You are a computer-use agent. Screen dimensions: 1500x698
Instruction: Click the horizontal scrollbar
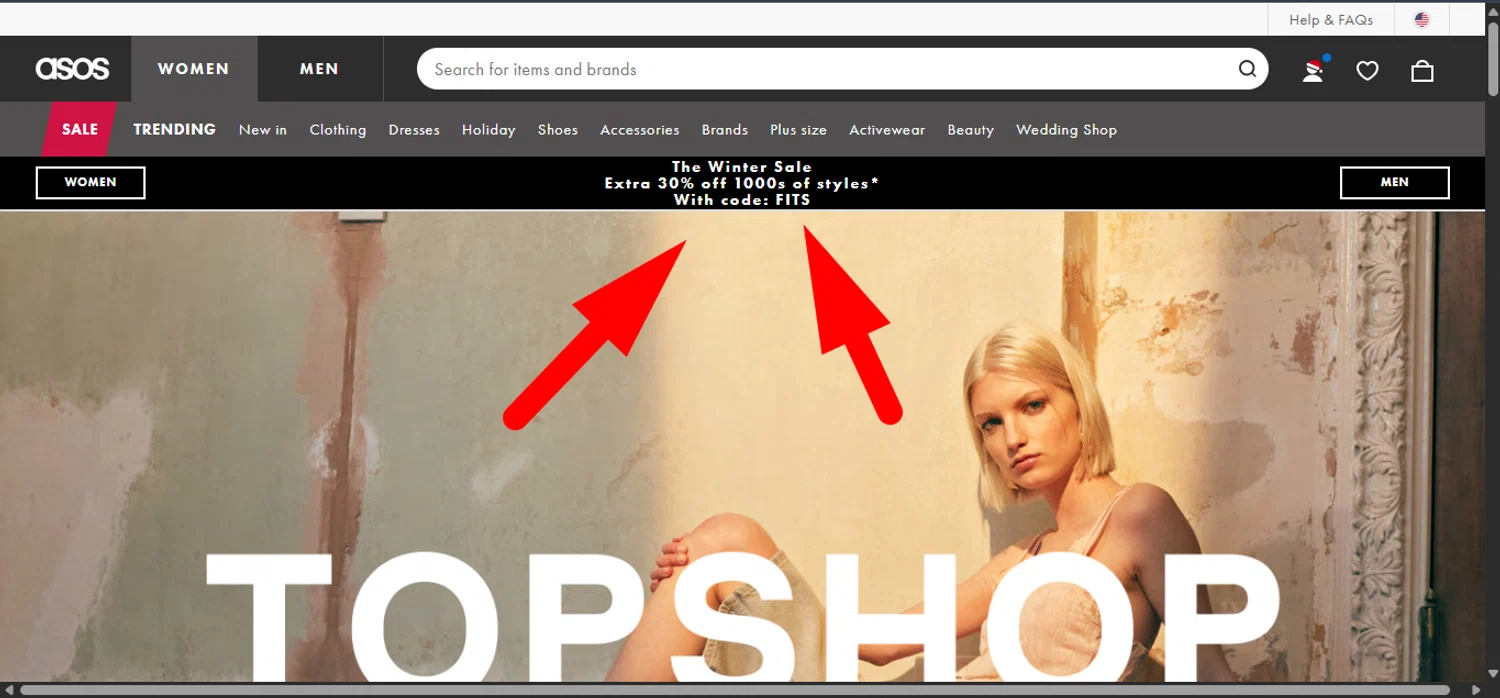pos(735,690)
